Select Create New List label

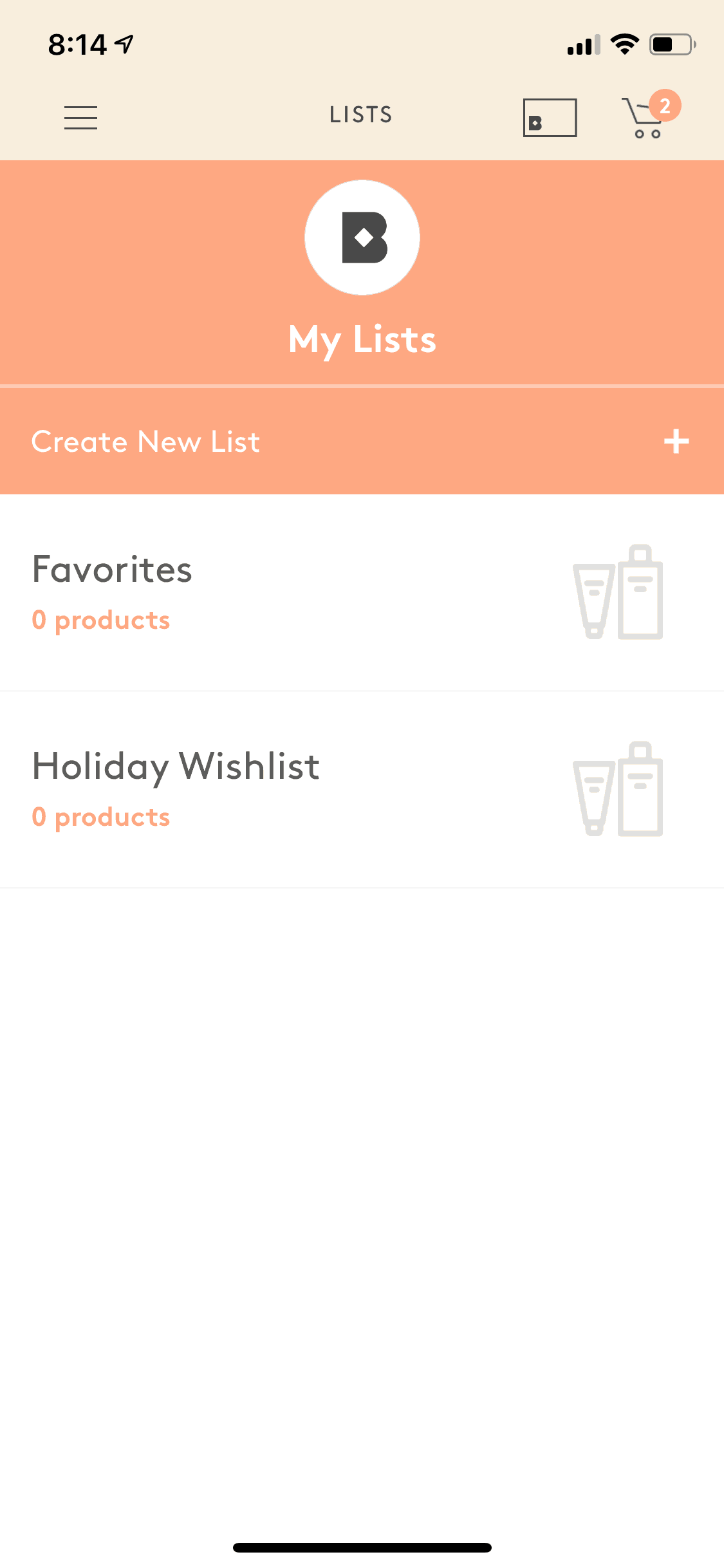point(145,442)
